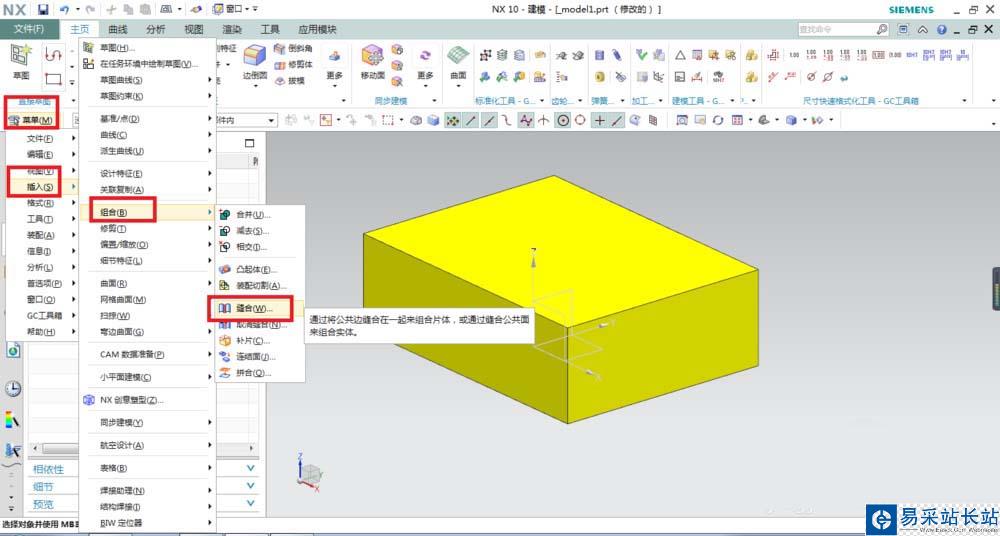Image resolution: width=1000 pixels, height=536 pixels.
Task: Toggle the zigzag curve snap button
Action: 526,120
